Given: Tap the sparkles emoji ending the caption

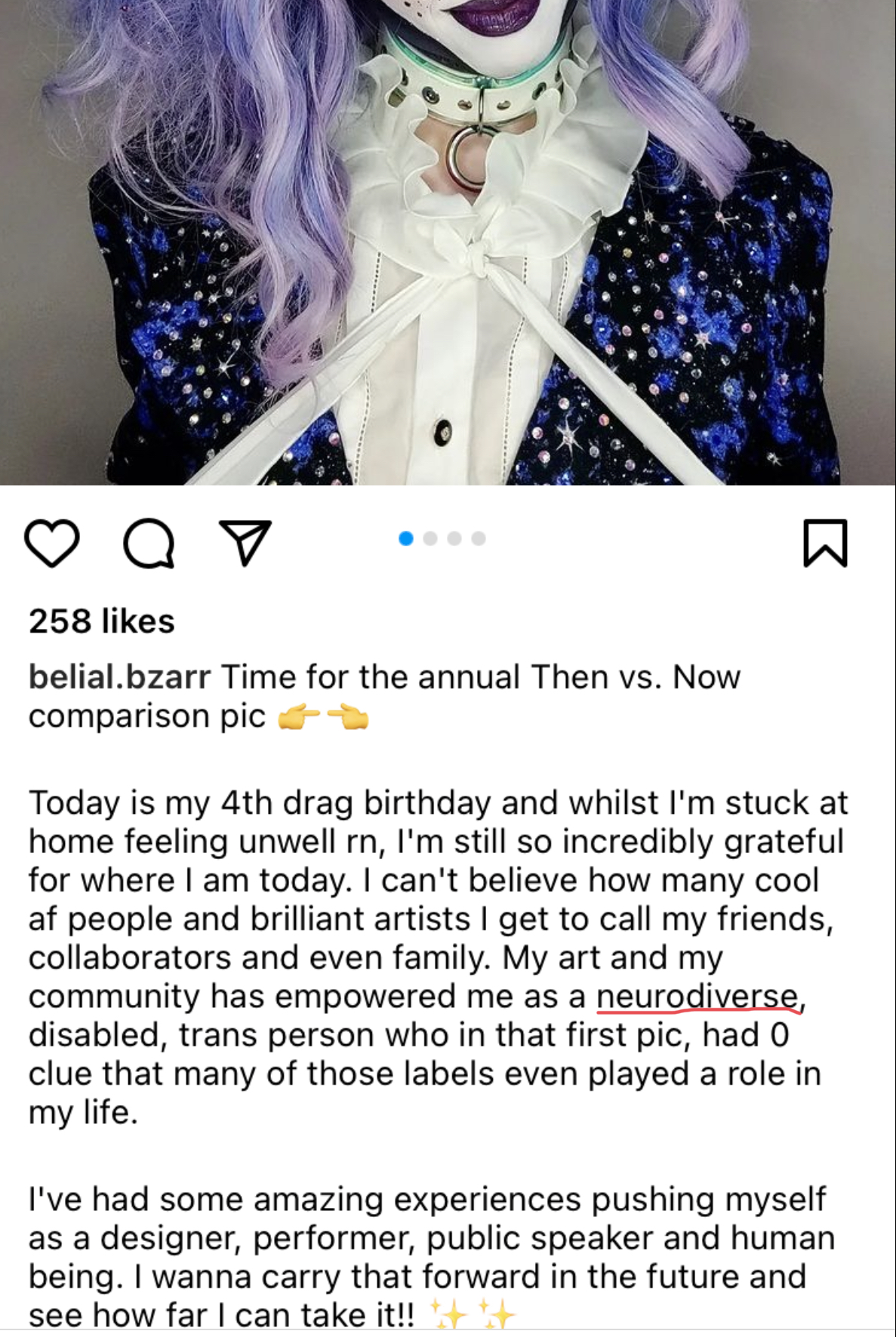Looking at the screenshot, I should point(473,1314).
